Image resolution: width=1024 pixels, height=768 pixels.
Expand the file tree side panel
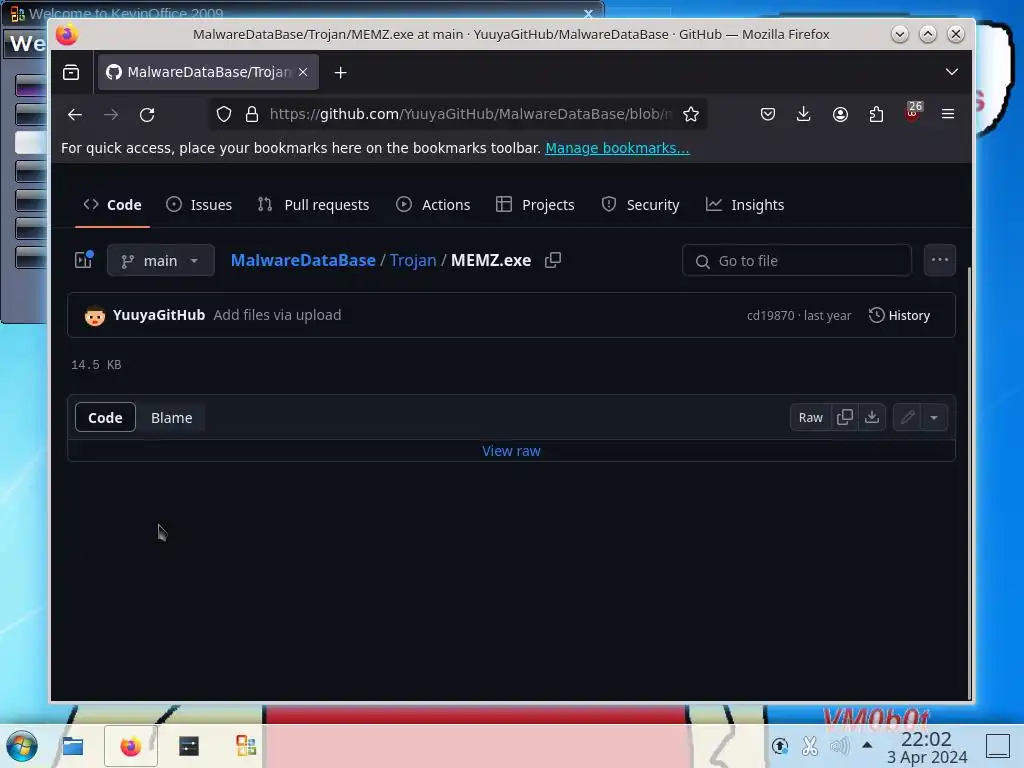coord(84,260)
